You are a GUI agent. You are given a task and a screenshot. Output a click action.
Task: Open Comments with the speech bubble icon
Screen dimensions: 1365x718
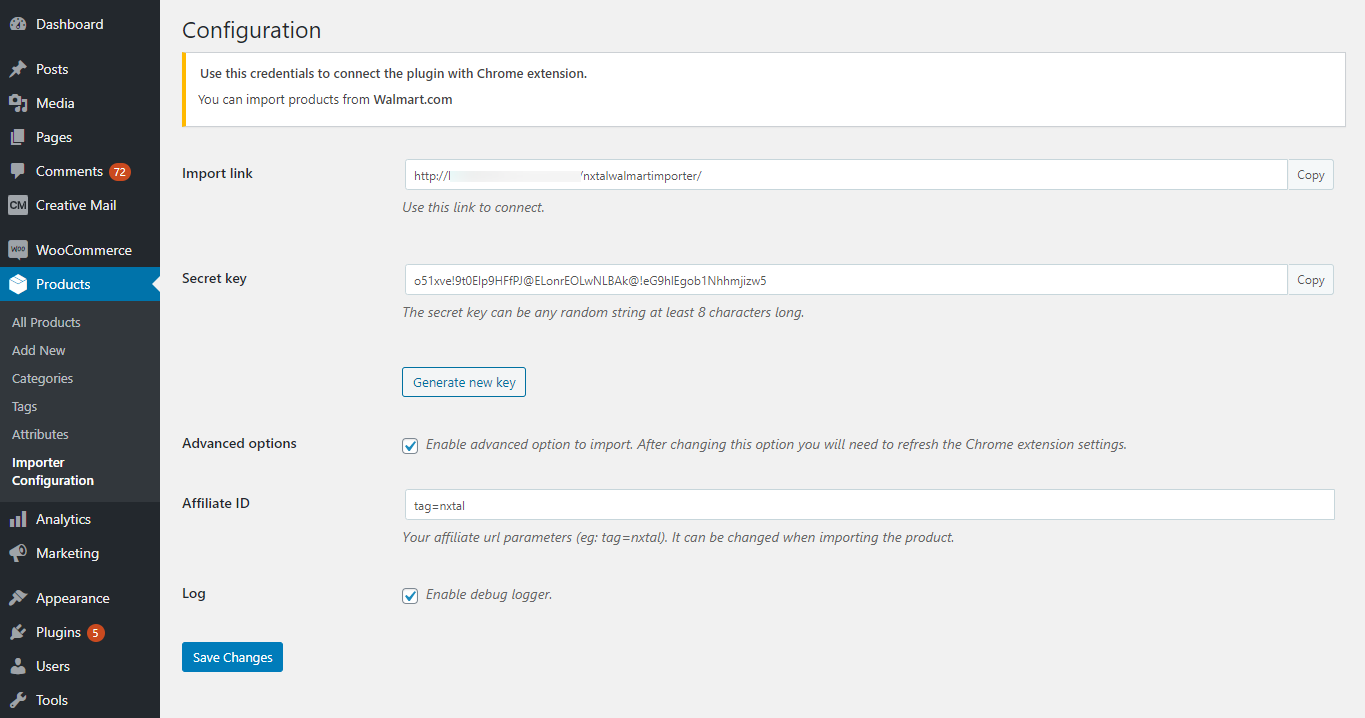click(18, 170)
